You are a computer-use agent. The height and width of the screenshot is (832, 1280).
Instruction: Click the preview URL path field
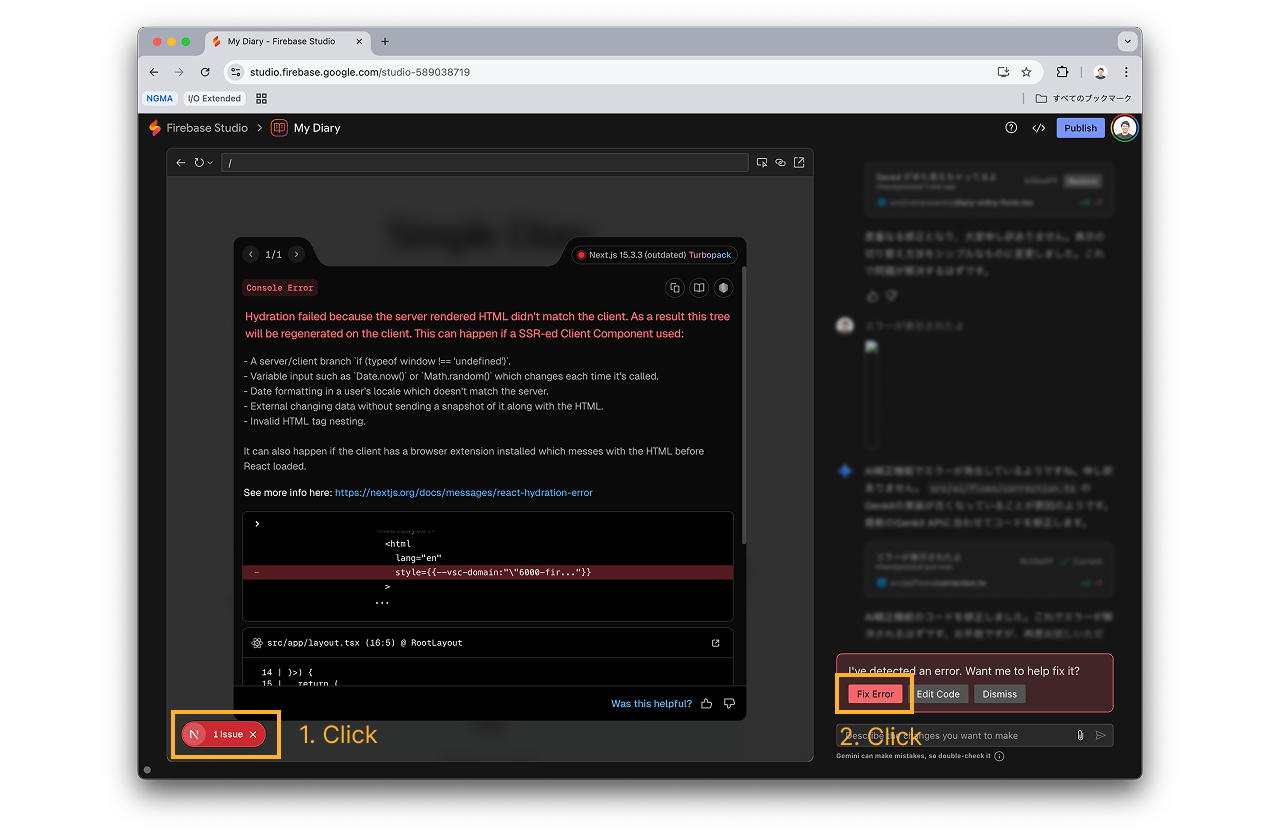[485, 162]
